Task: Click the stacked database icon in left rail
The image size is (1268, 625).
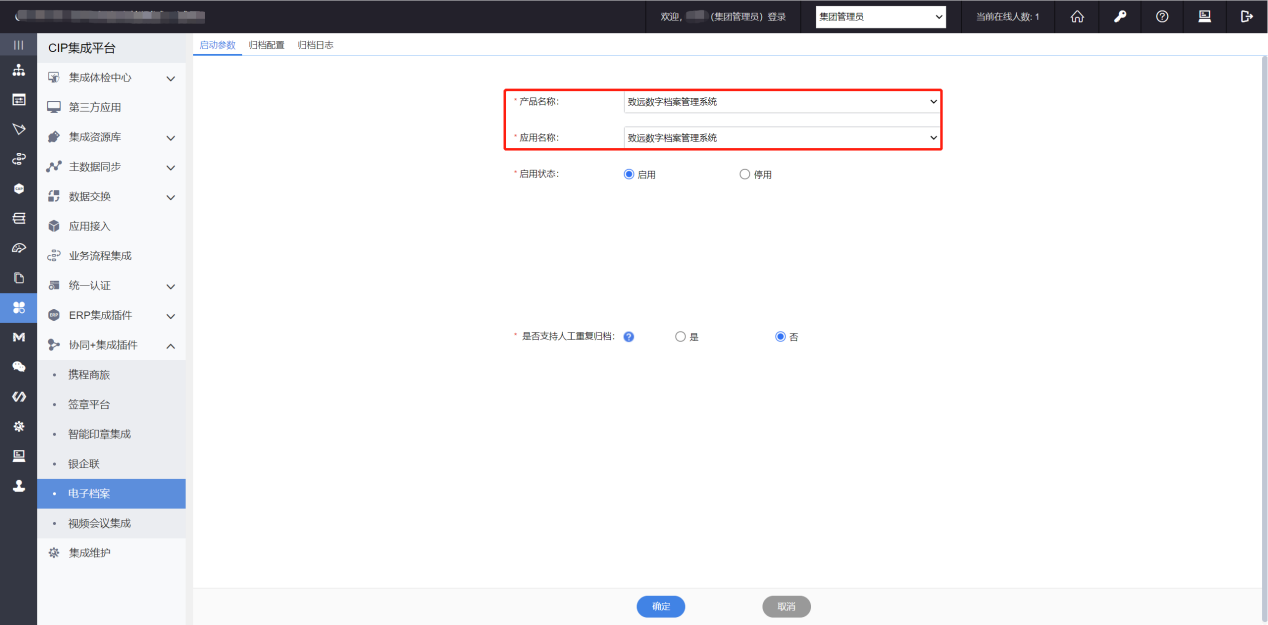Action: pyautogui.click(x=18, y=218)
